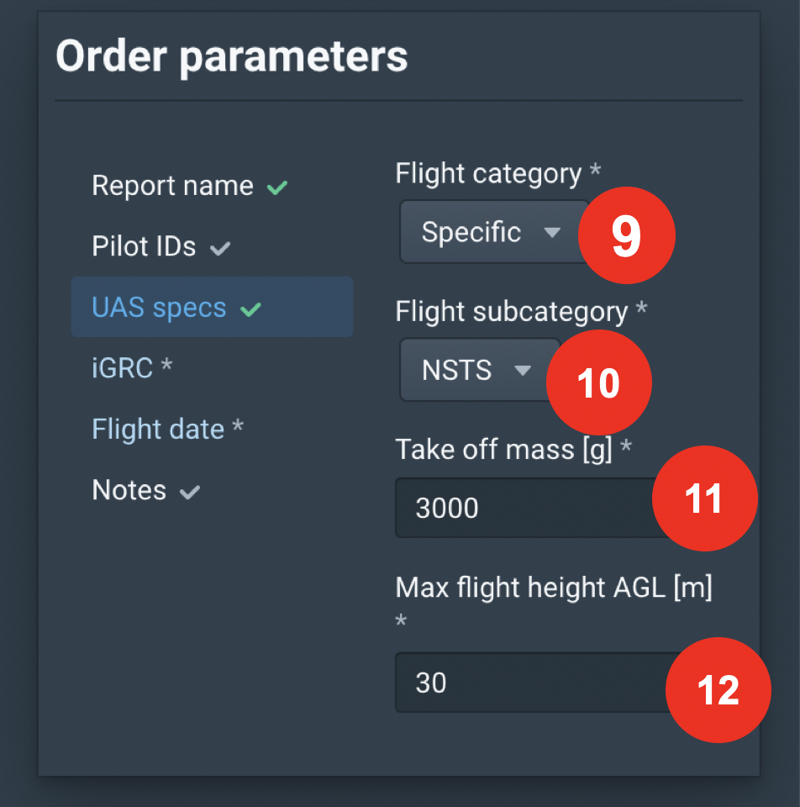The width and height of the screenshot is (800, 807).
Task: Open the Flight category dropdown
Action: (x=490, y=232)
